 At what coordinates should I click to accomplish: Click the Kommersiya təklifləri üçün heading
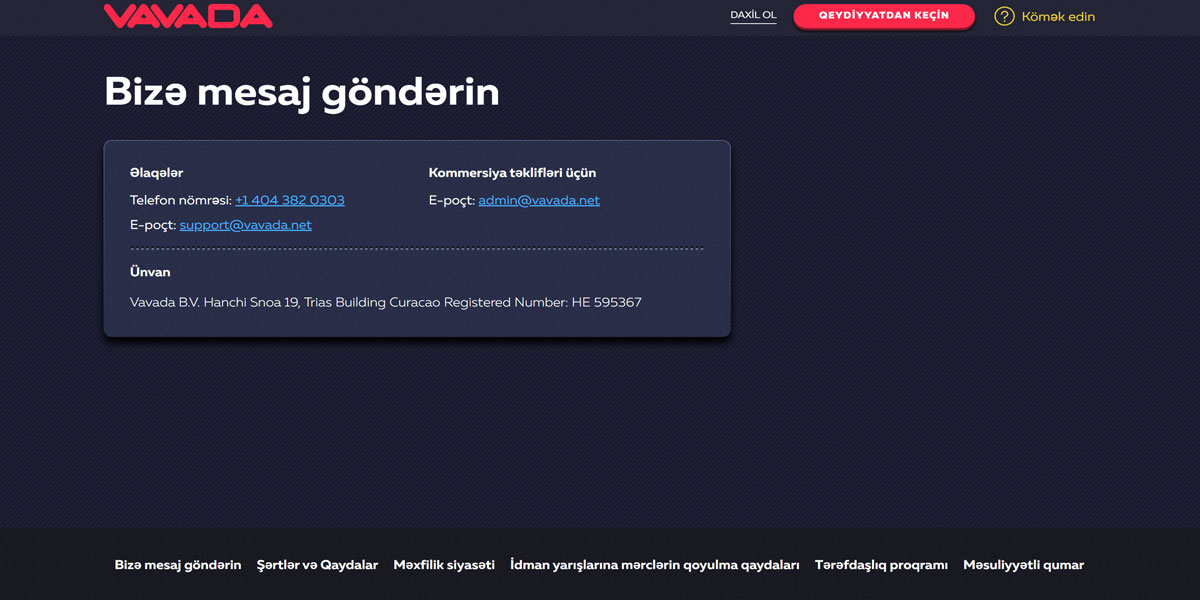512,172
